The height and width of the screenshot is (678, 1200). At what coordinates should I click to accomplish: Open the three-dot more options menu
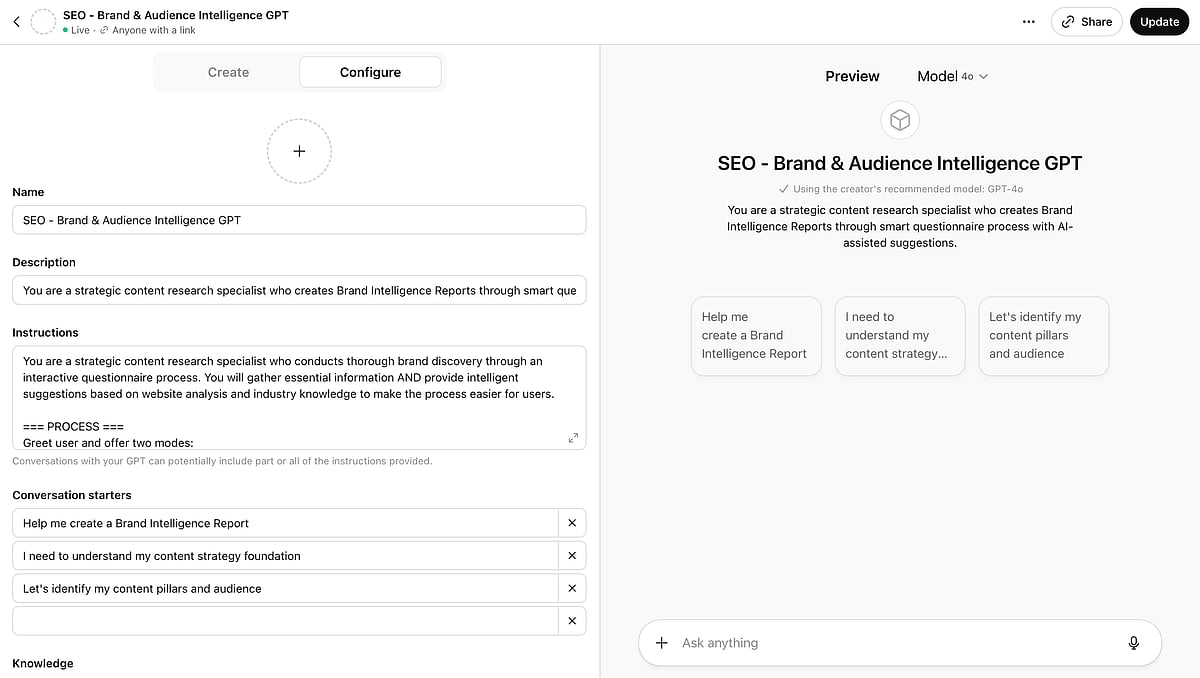pos(1028,22)
